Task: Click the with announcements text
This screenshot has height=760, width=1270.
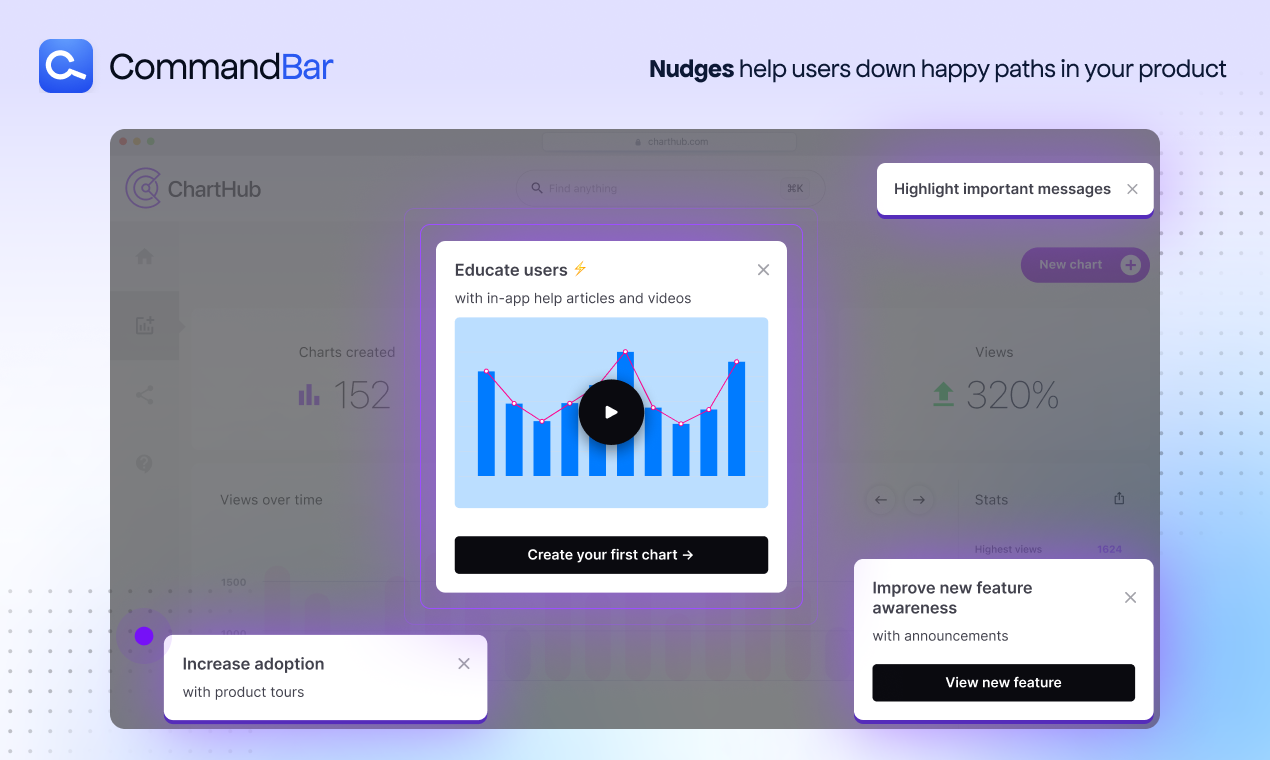Action: pyautogui.click(x=940, y=636)
